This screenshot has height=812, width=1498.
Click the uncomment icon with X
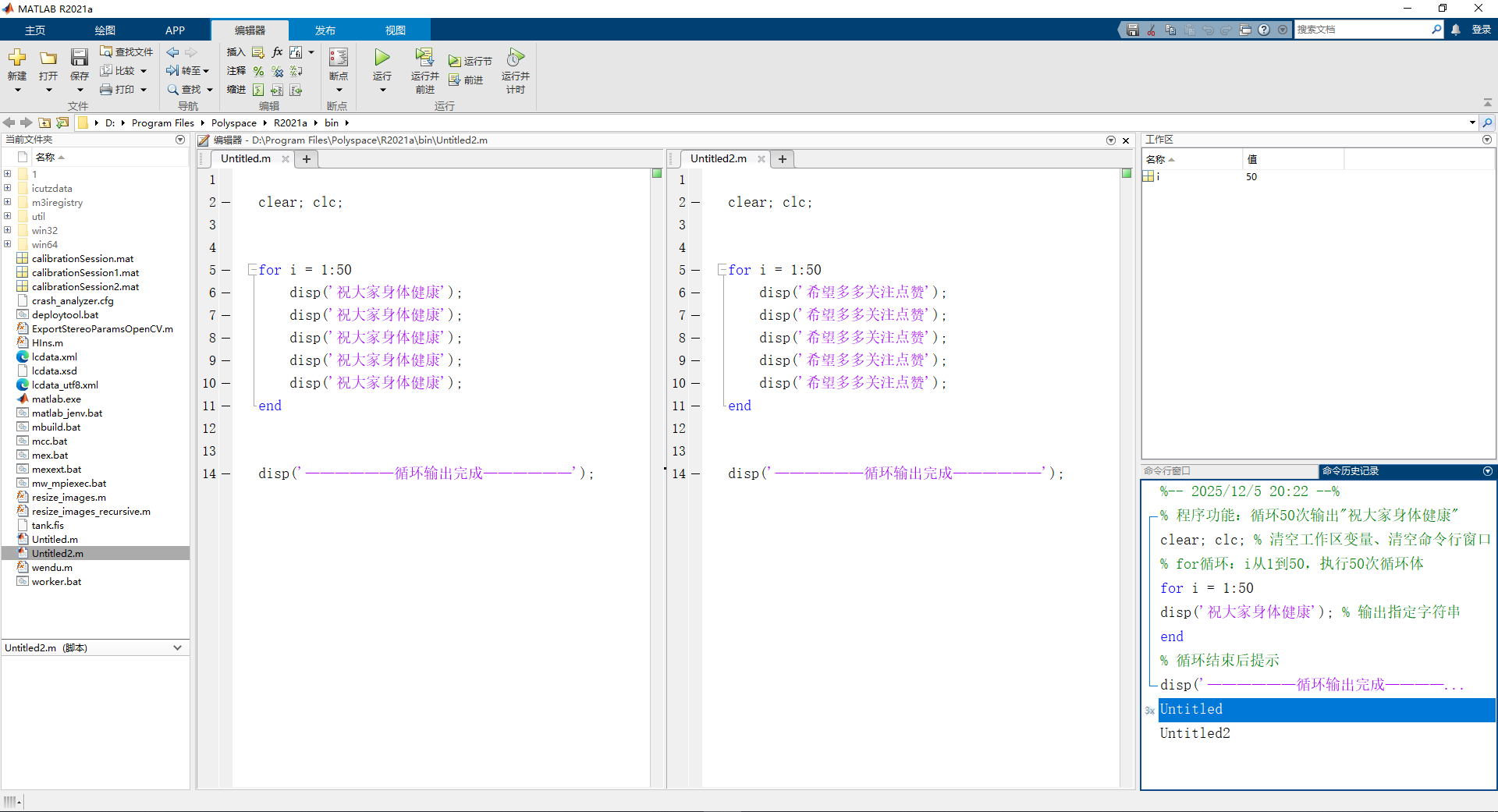(277, 71)
